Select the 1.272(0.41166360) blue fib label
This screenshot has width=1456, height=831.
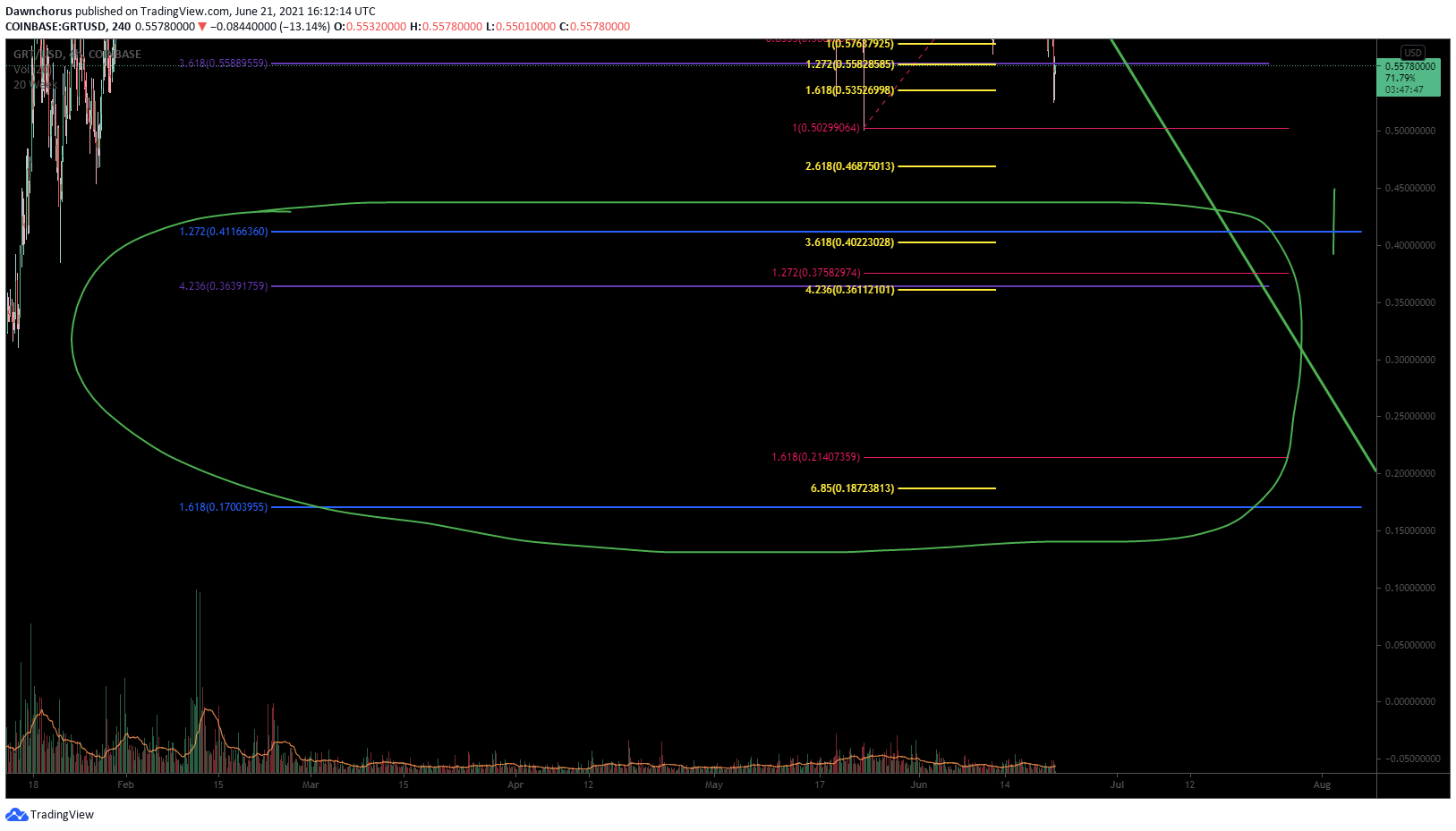pos(224,232)
